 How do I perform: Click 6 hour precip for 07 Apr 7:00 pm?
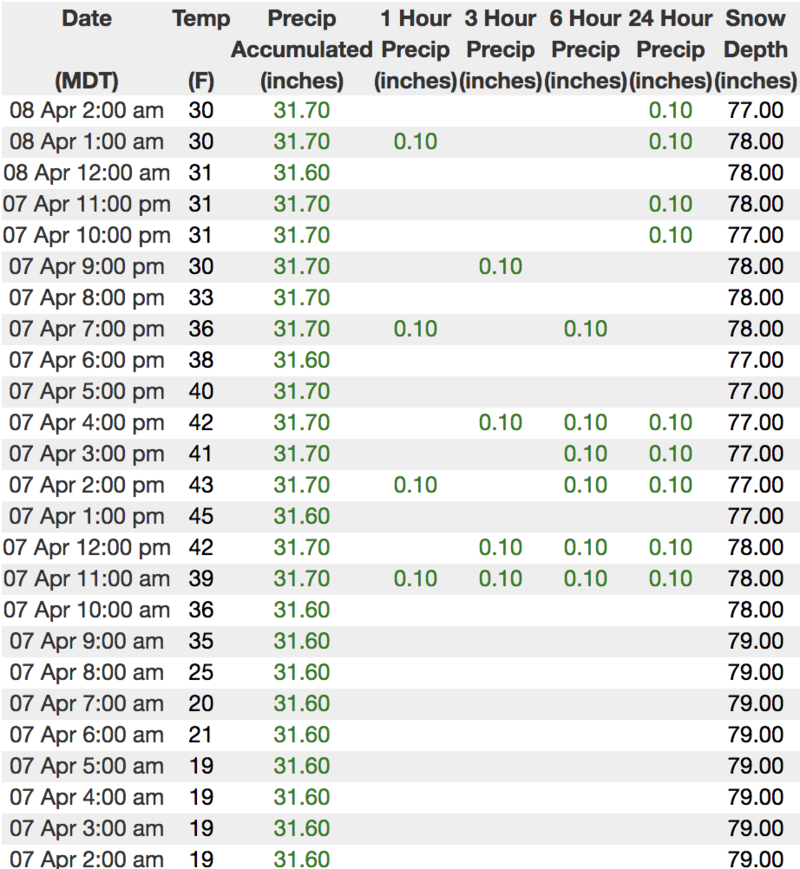(x=585, y=329)
